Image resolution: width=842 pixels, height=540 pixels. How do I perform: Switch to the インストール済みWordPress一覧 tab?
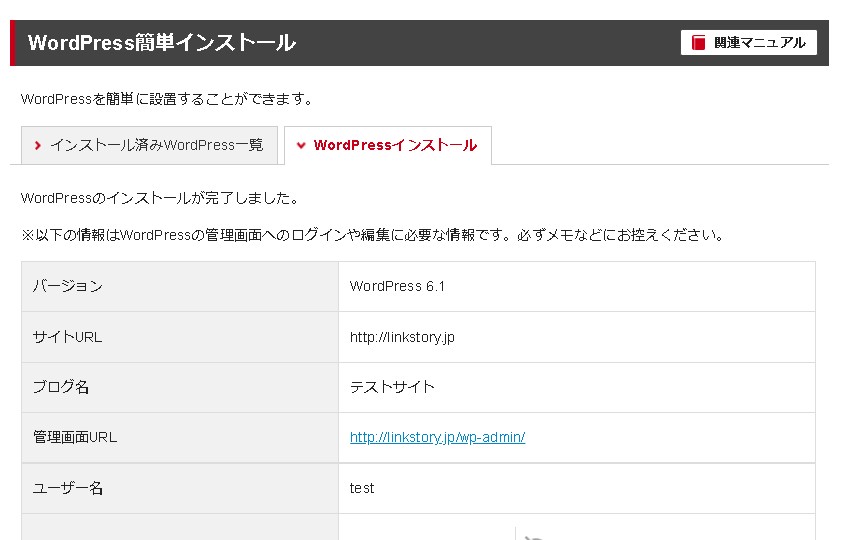tap(156, 145)
